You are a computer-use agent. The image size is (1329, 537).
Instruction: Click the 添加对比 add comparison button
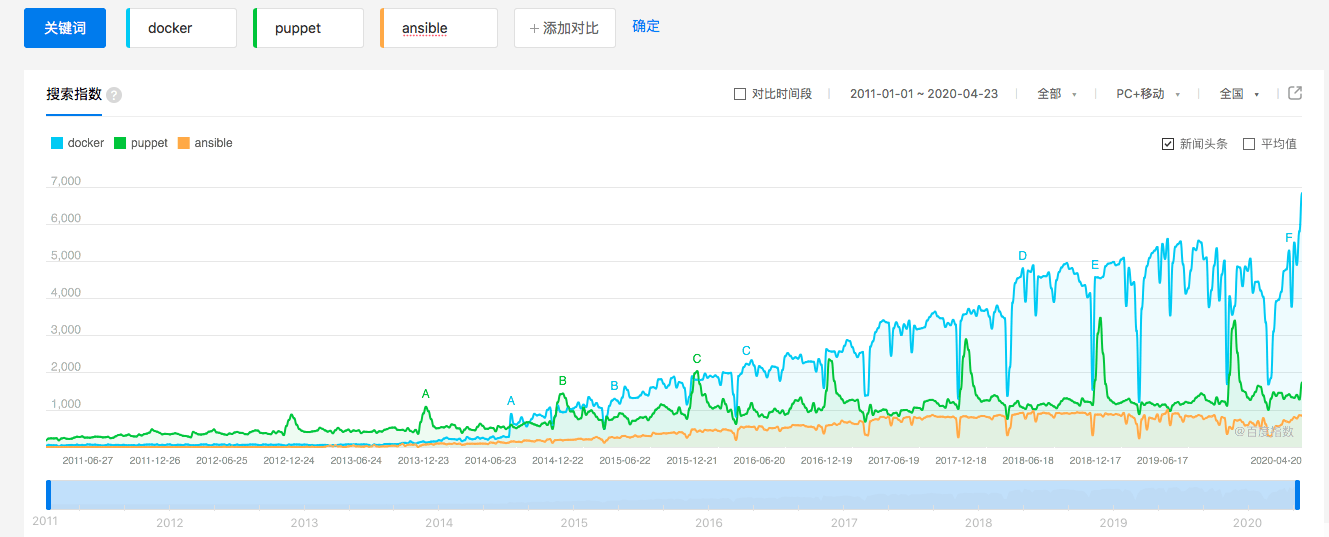click(x=565, y=28)
